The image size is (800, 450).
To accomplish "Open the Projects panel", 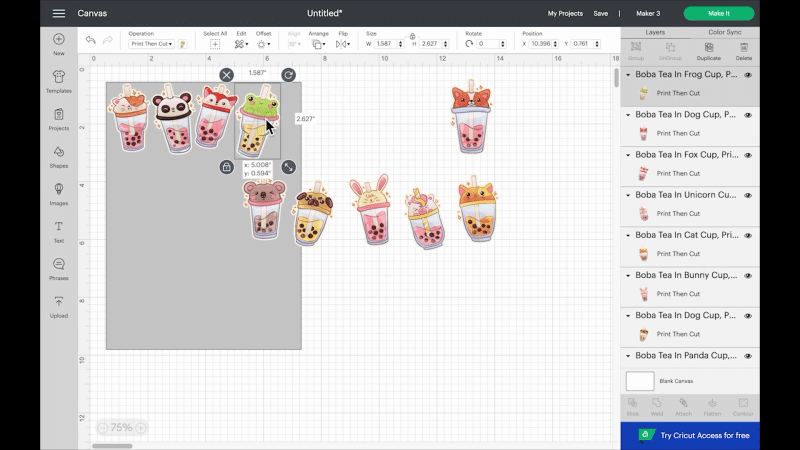I will coord(59,119).
